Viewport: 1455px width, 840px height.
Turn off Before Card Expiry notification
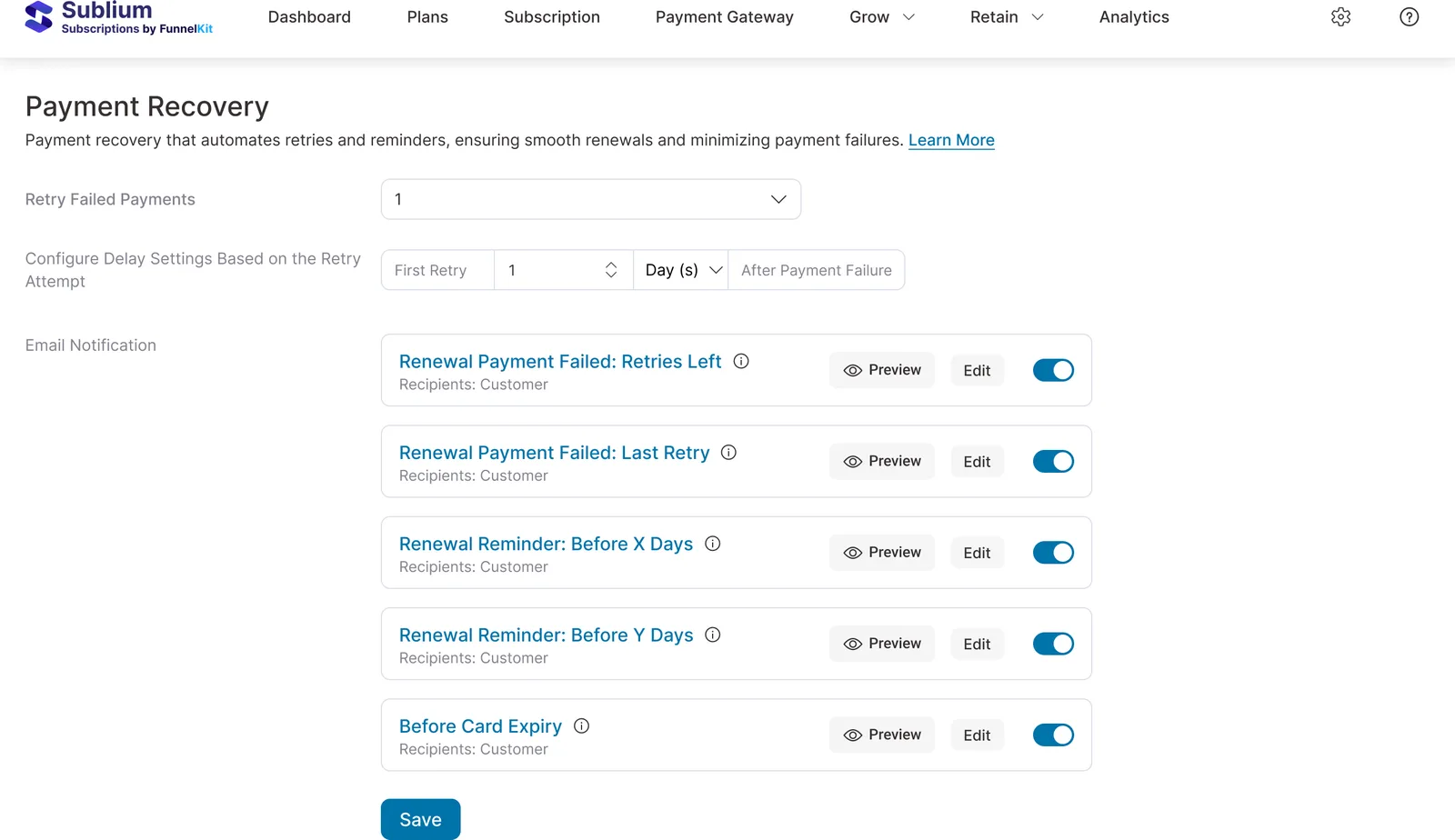tap(1053, 735)
